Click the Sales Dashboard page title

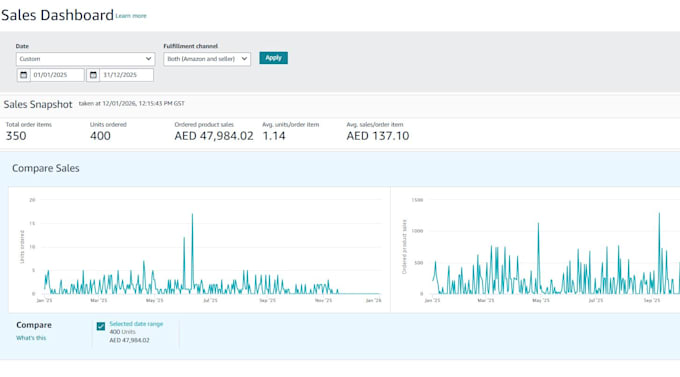coord(57,15)
